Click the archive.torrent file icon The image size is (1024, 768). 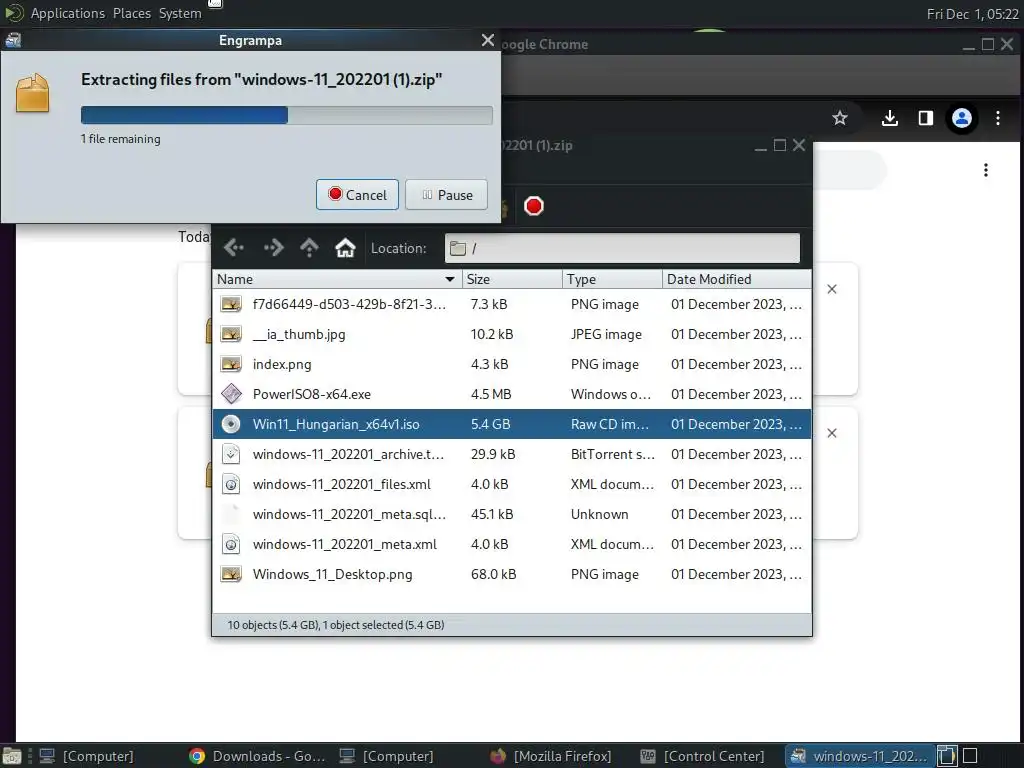[x=231, y=454]
